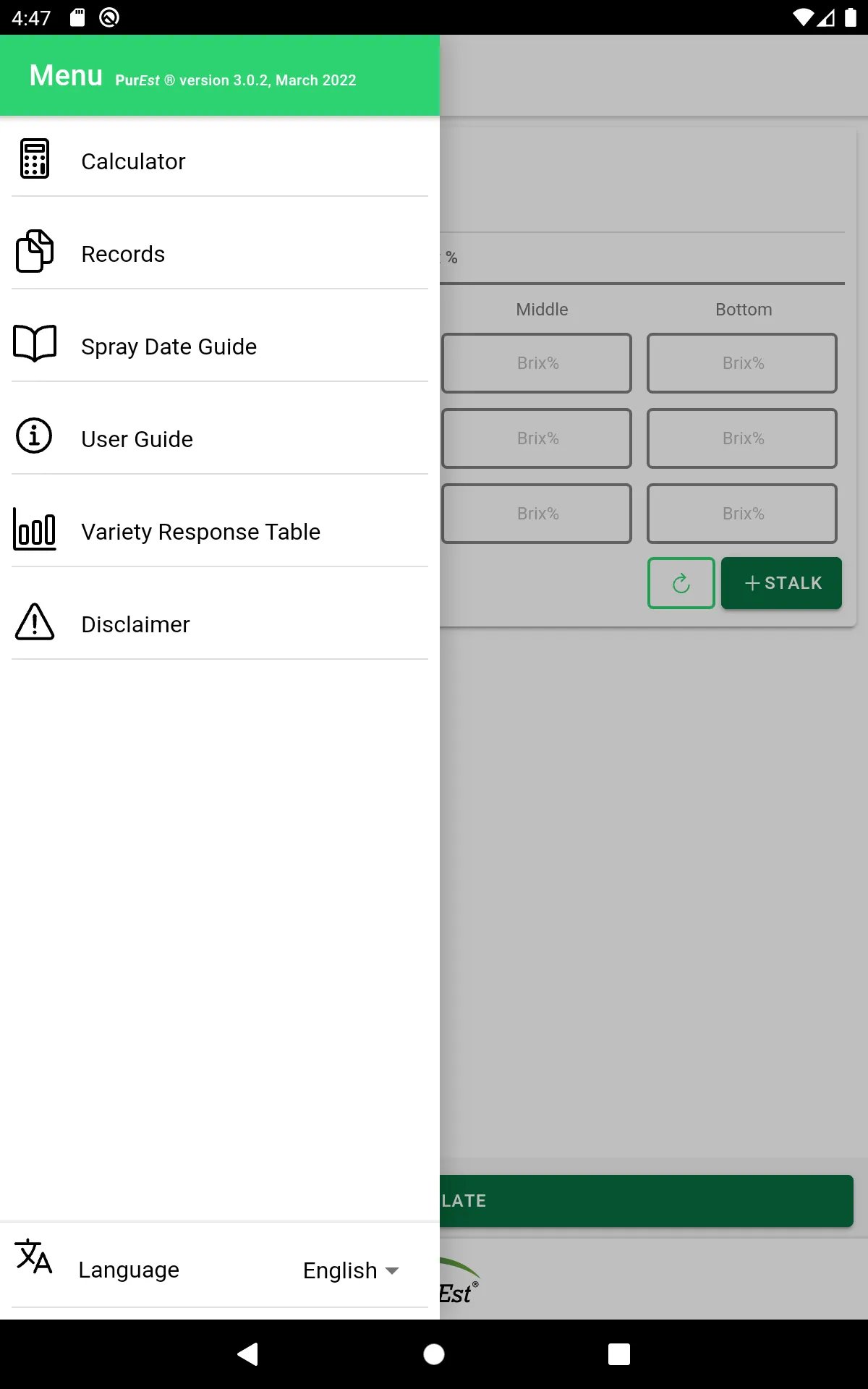
Task: Select third Bottom Brix% input field
Action: point(742,514)
